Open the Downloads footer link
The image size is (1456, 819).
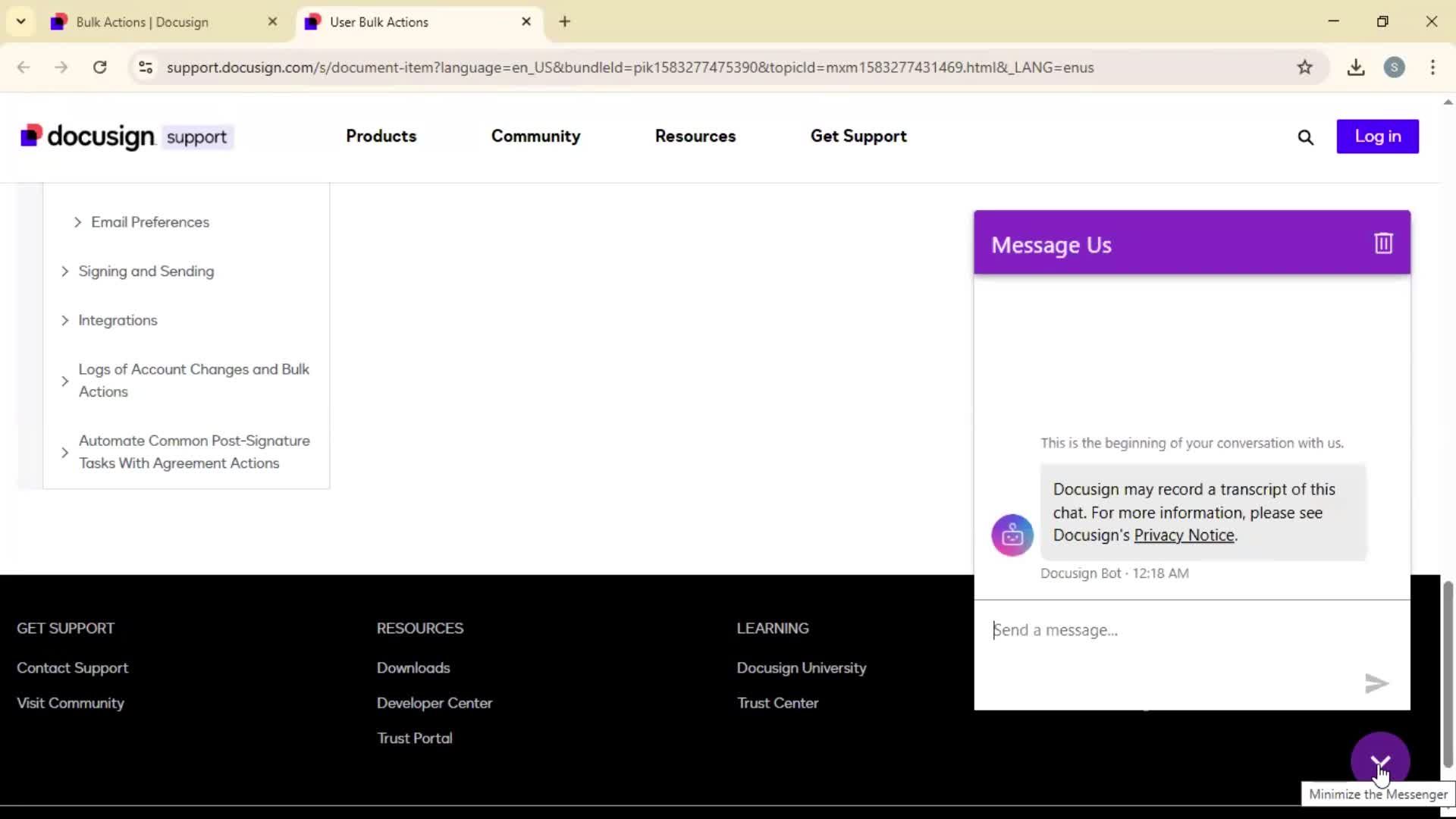[x=413, y=668]
